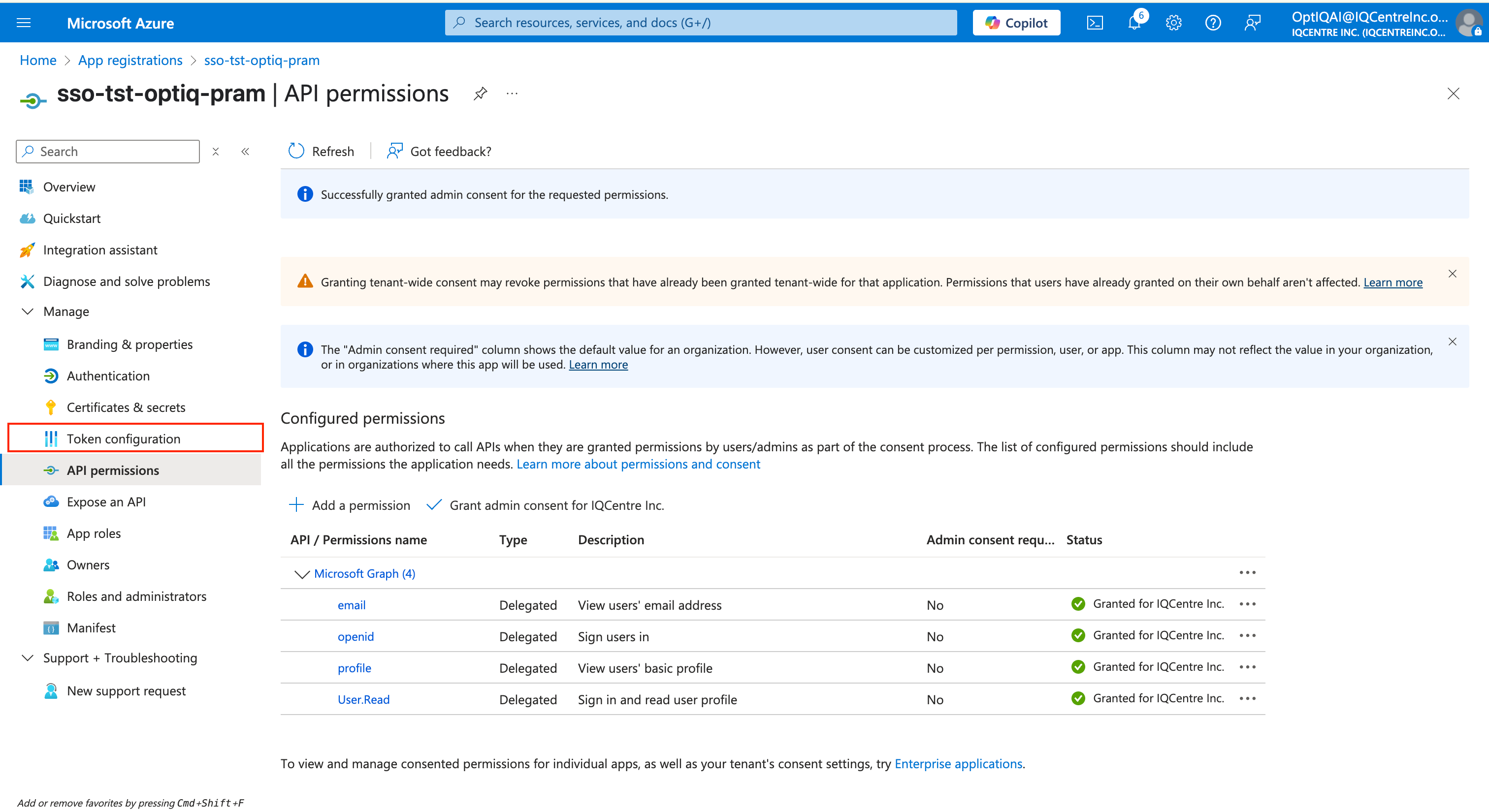This screenshot has height=812, width=1489.
Task: Go to App registrations breadcrumb
Action: [130, 61]
